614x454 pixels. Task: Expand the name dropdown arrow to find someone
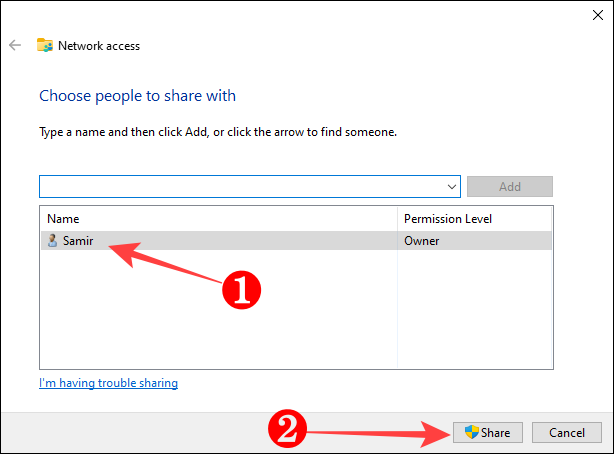click(453, 187)
